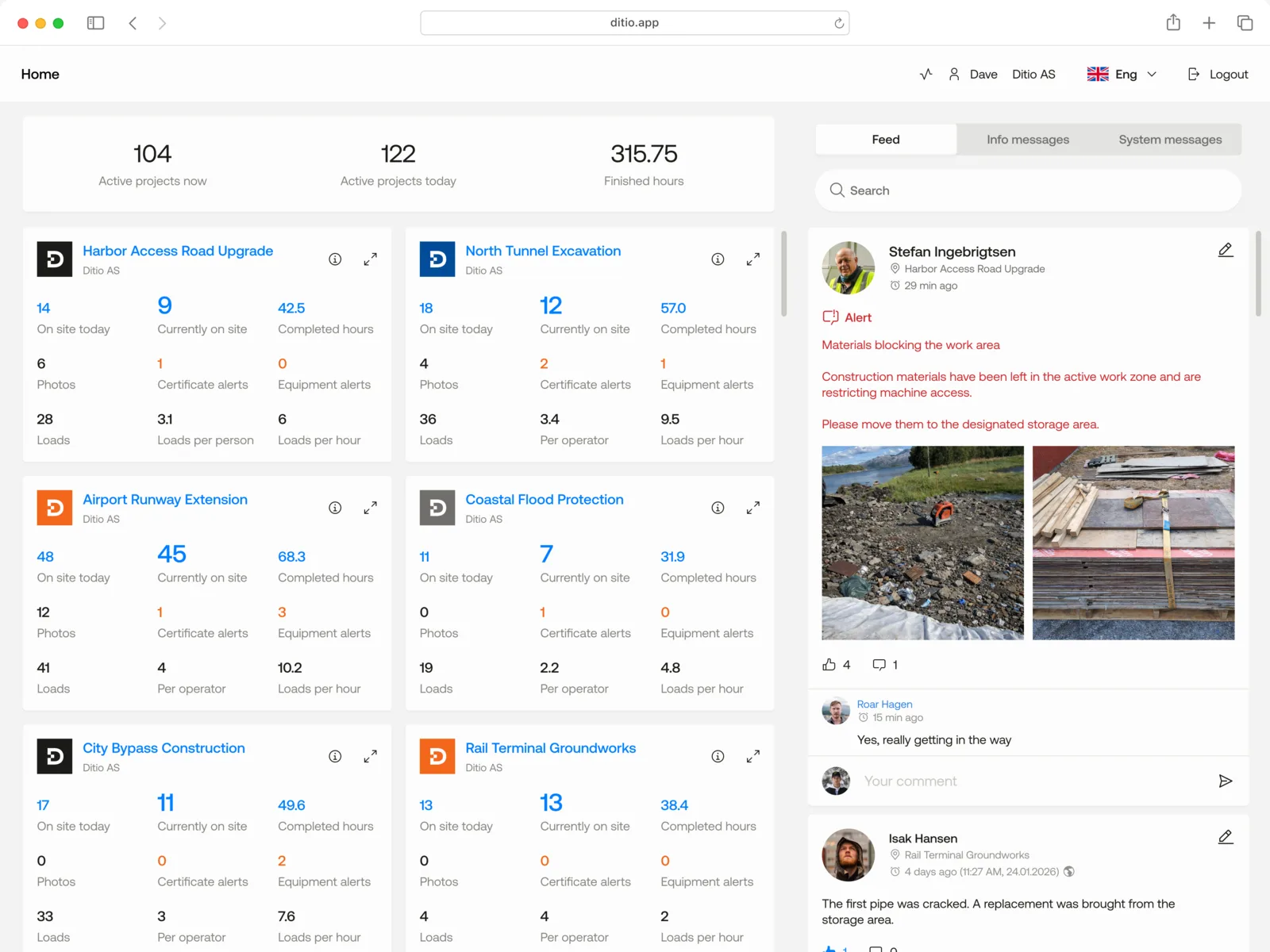Open the info icon on Harbor Access Road Upgrade

pos(335,259)
